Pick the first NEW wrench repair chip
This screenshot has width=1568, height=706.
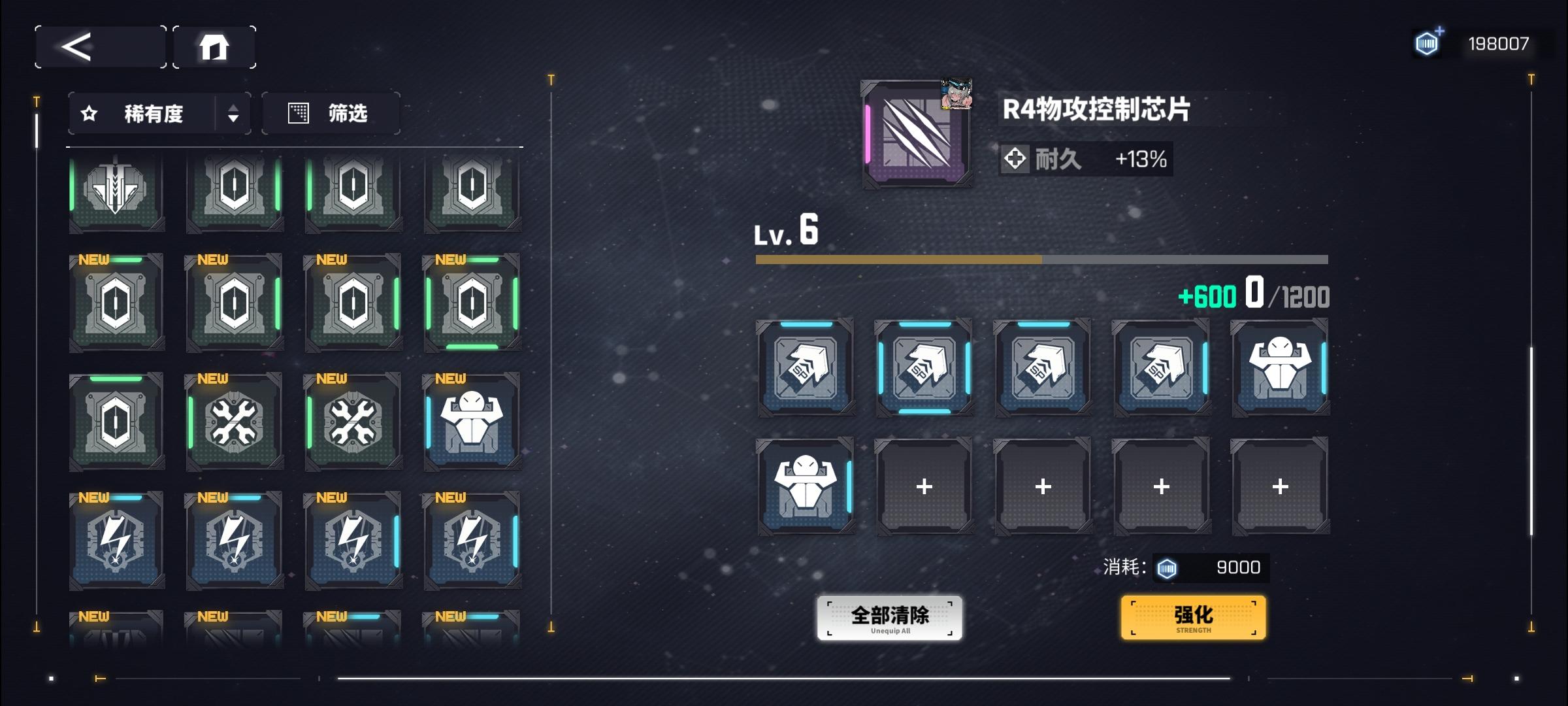click(x=235, y=422)
